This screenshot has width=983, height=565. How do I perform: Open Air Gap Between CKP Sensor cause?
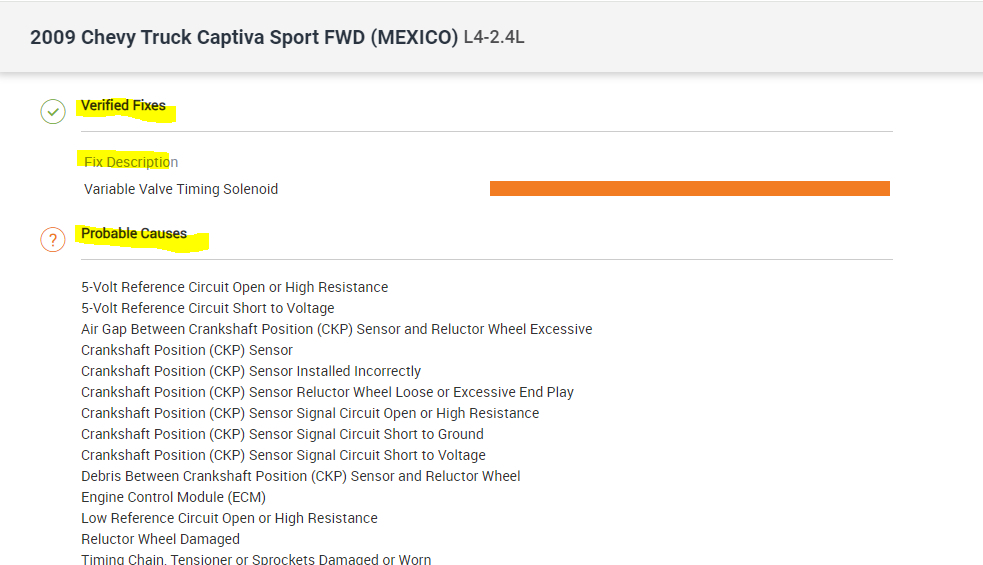[336, 329]
